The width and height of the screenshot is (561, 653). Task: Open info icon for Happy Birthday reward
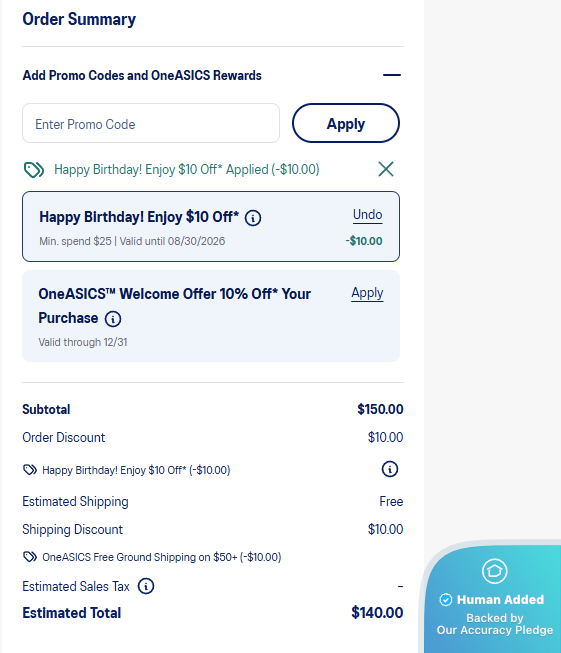click(x=253, y=218)
